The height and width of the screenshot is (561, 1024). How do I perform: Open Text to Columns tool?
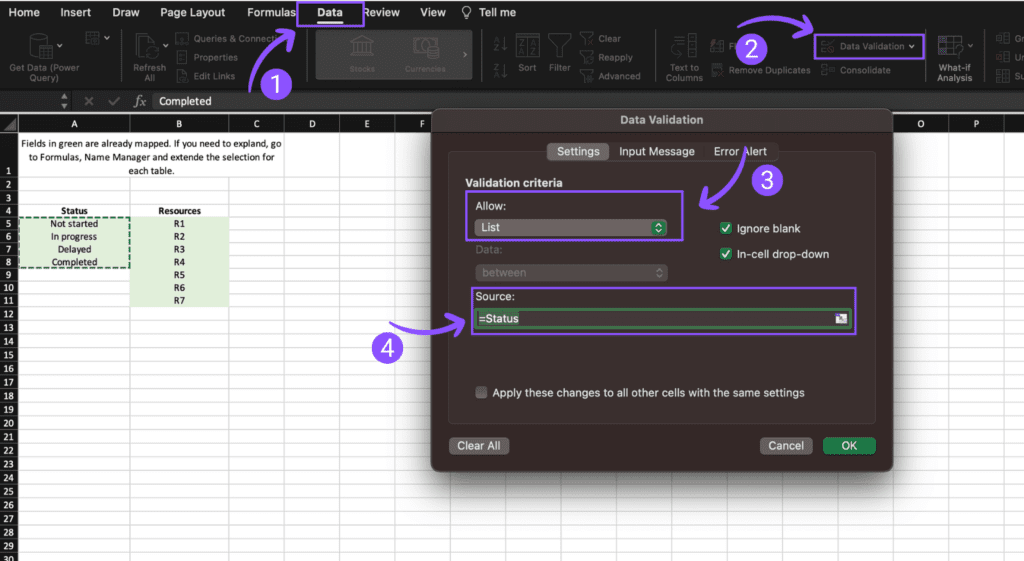[x=684, y=48]
